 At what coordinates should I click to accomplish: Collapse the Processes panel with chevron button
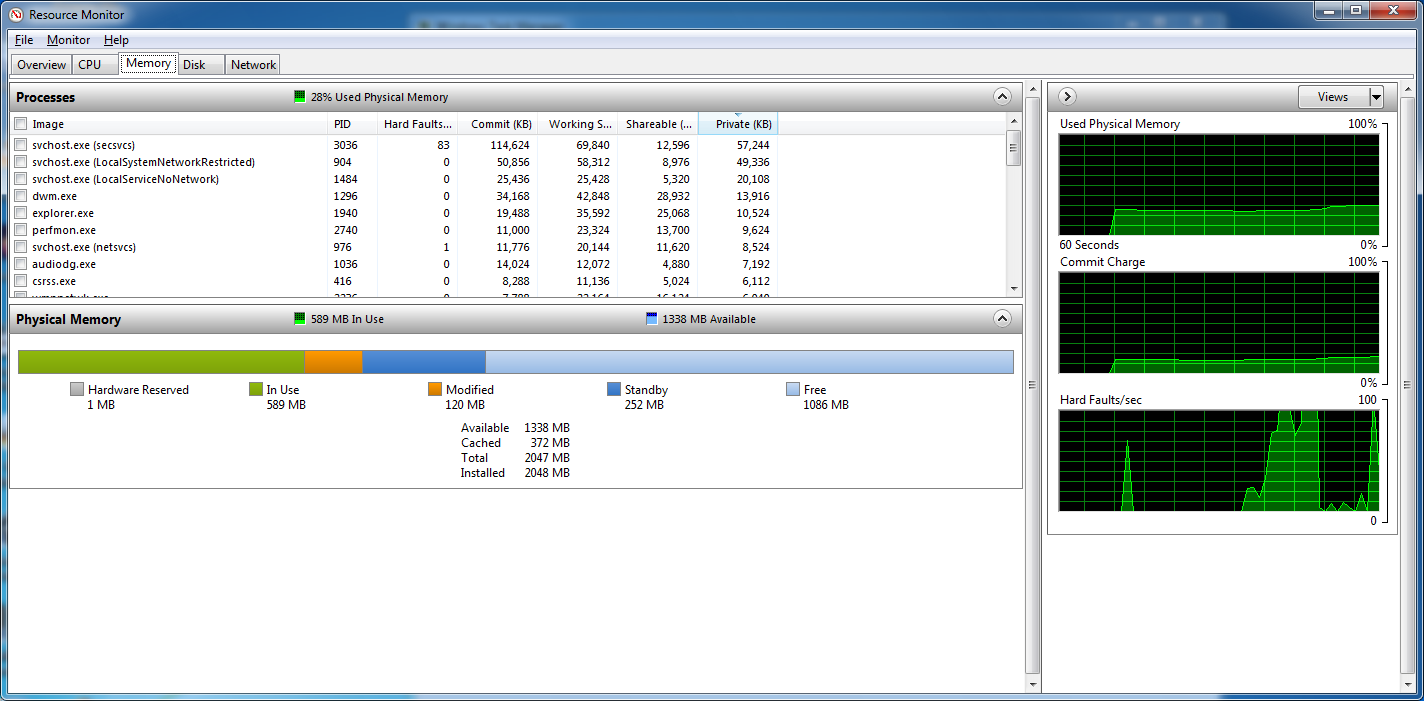[1002, 97]
